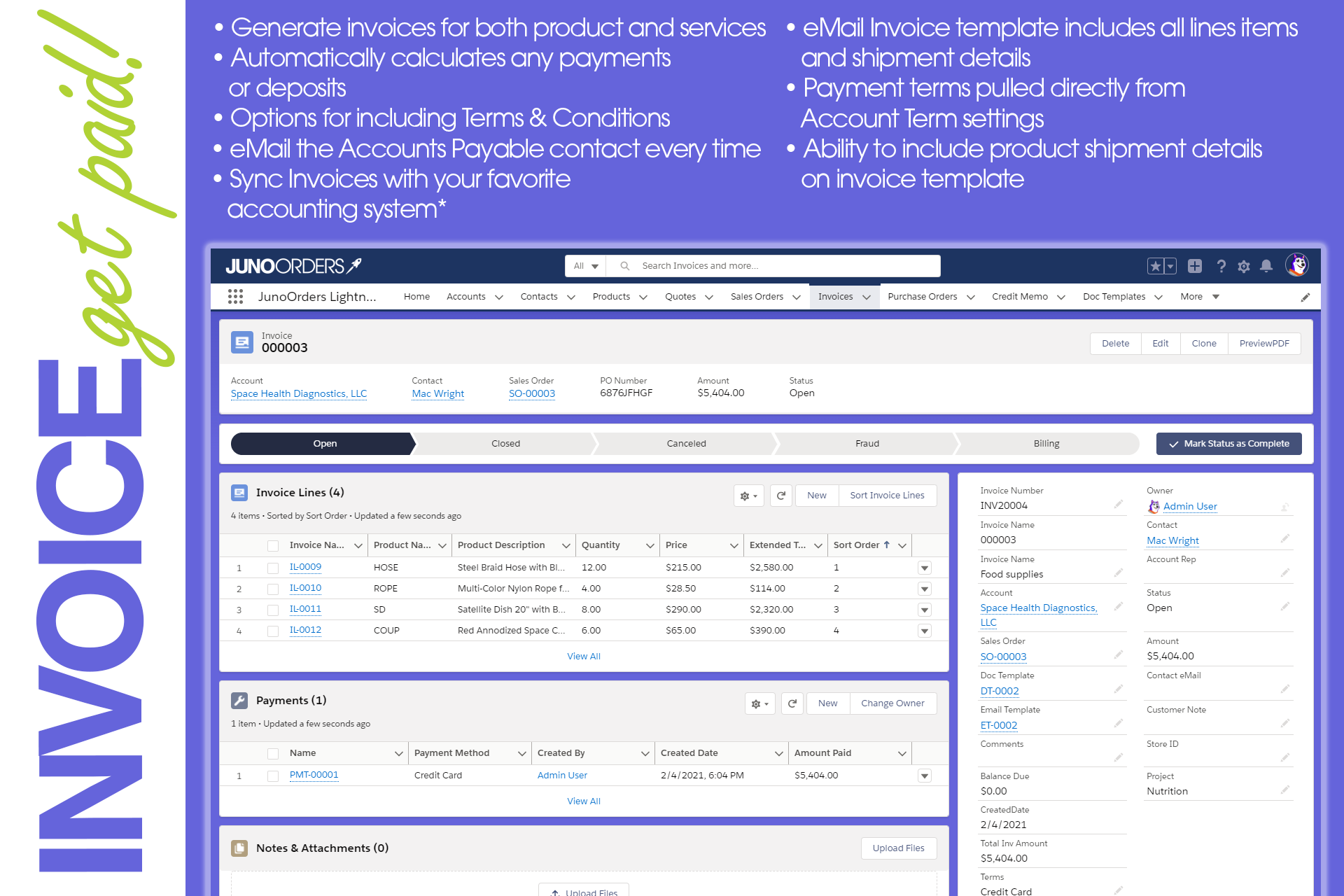The width and height of the screenshot is (1344, 896).
Task: Open the search scope All dropdown
Action: (x=586, y=266)
